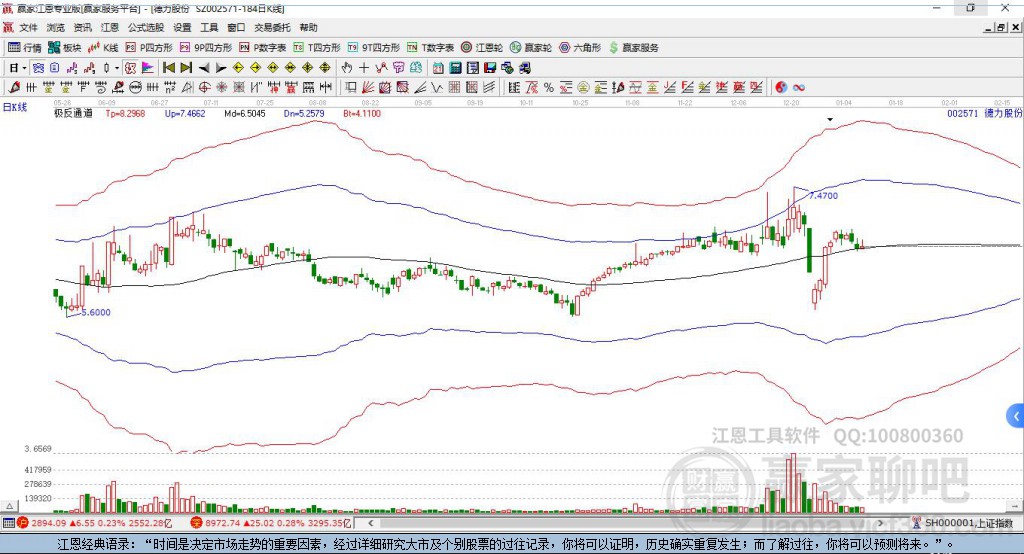This screenshot has width=1024, height=554.
Task: Open the 六角形 tool
Action: (x=580, y=48)
